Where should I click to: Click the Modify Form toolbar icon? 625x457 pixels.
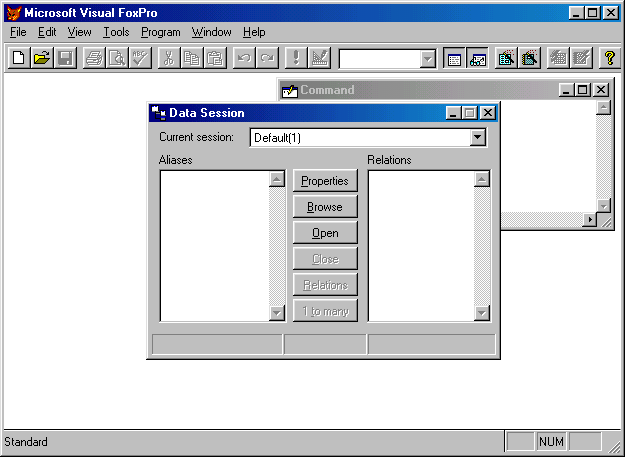tap(319, 58)
